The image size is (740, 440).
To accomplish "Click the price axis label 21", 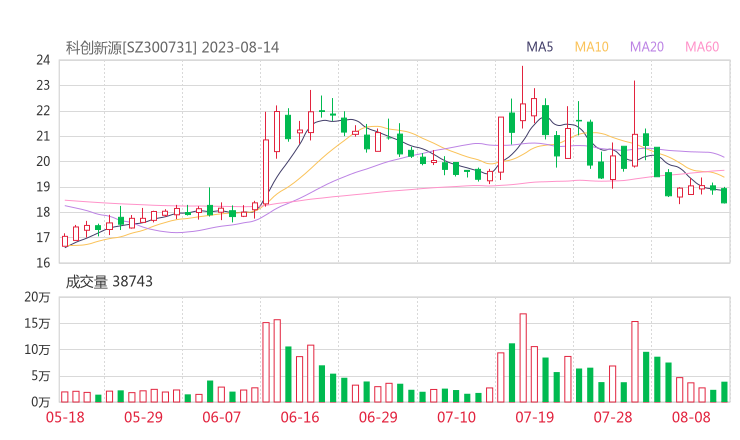I will 43,136.
